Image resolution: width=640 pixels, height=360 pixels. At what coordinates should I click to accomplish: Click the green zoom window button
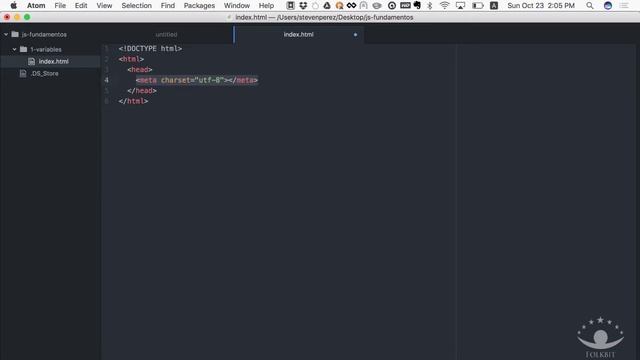[27, 17]
